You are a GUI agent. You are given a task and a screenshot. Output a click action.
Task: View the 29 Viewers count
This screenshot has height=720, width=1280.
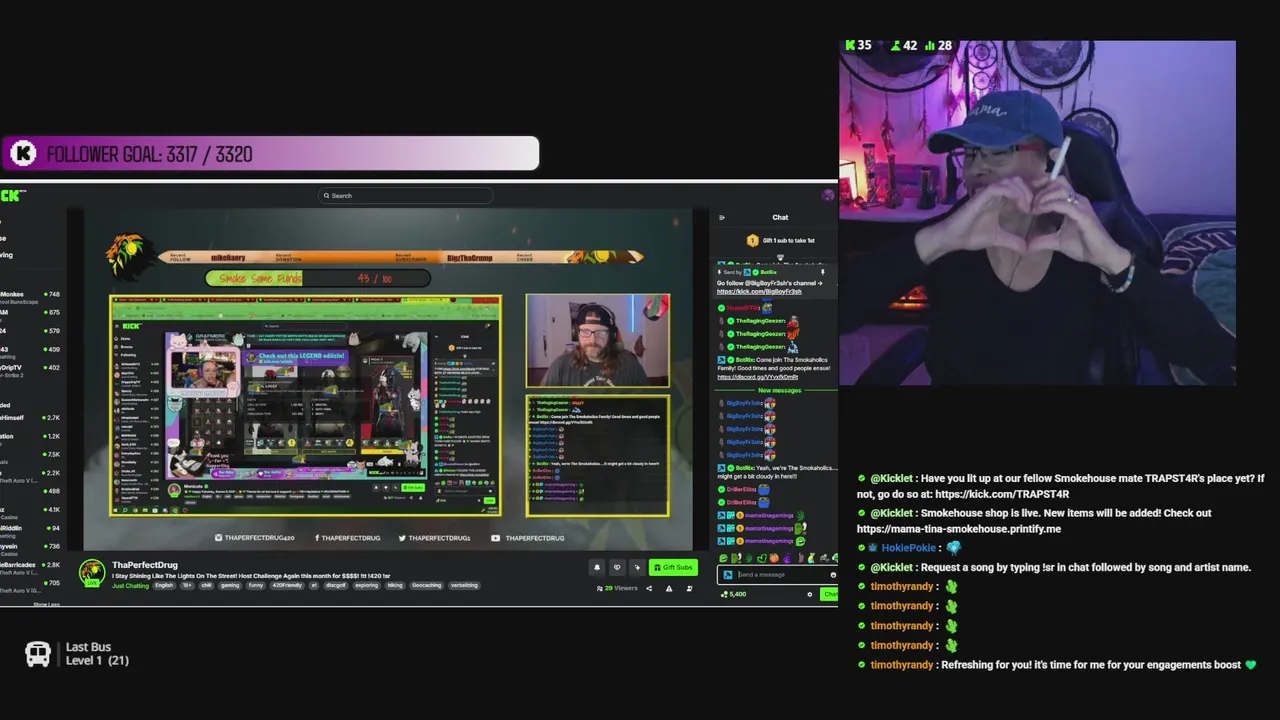617,588
